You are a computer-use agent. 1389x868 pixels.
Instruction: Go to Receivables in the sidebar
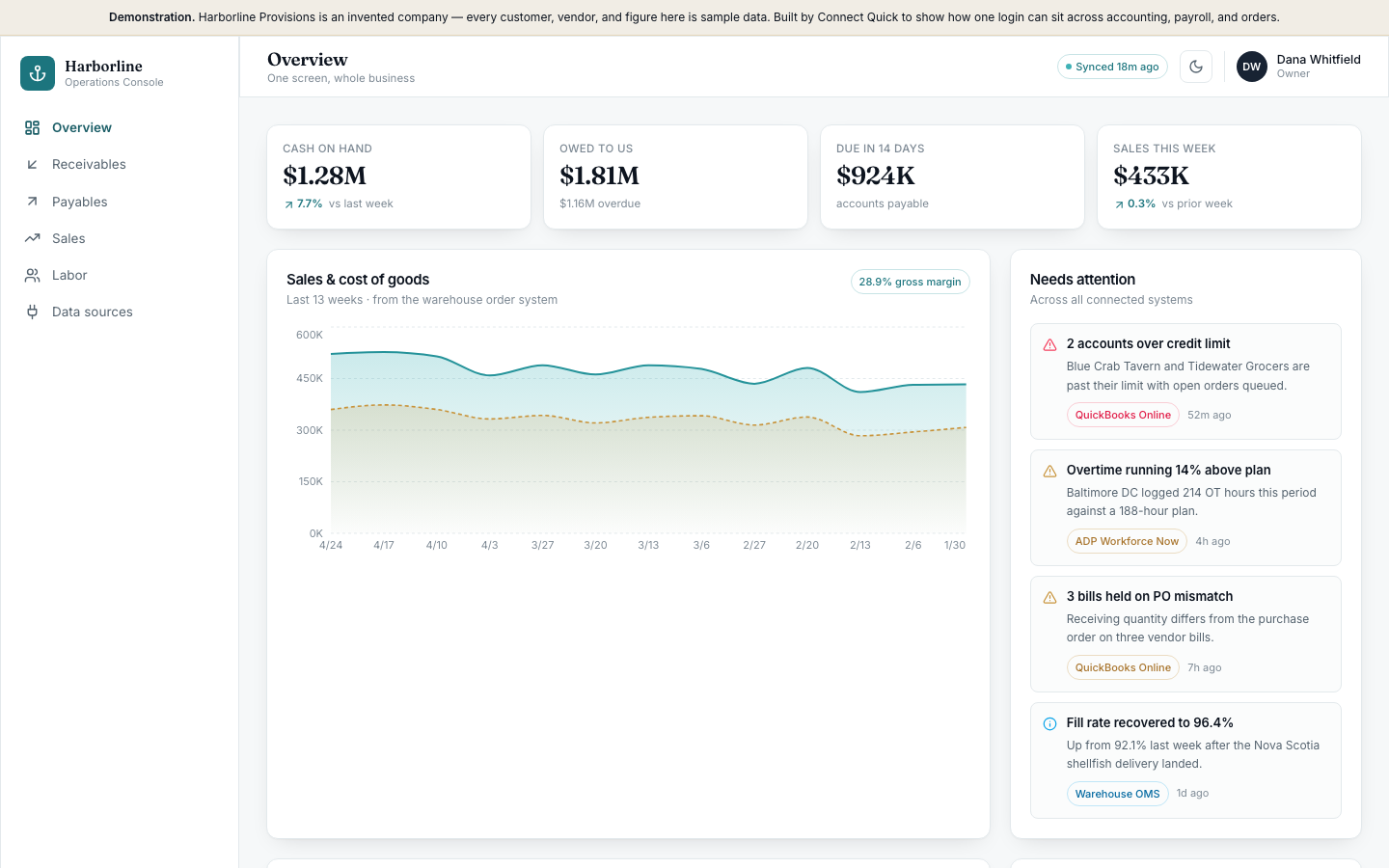pyautogui.click(x=120, y=165)
